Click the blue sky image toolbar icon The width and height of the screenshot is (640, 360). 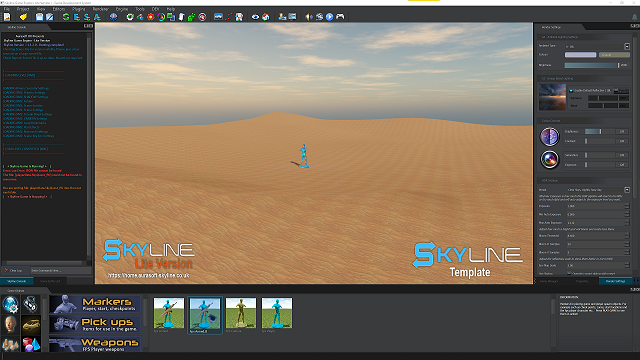pyautogui.click(x=218, y=17)
